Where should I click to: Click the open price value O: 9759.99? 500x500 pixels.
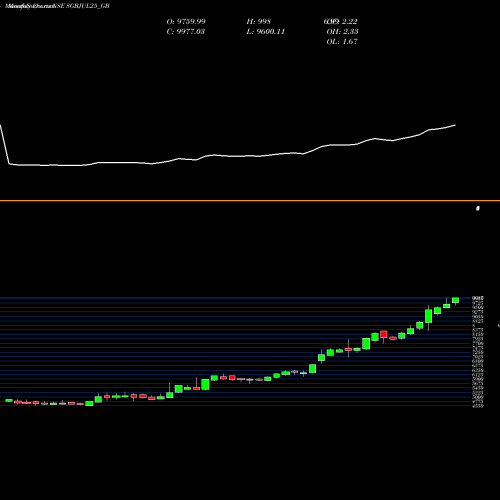click(x=186, y=22)
